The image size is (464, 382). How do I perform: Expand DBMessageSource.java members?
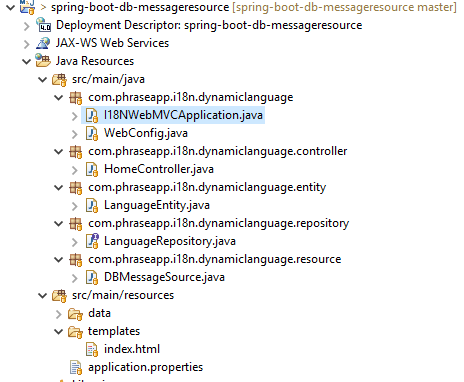tap(75, 278)
